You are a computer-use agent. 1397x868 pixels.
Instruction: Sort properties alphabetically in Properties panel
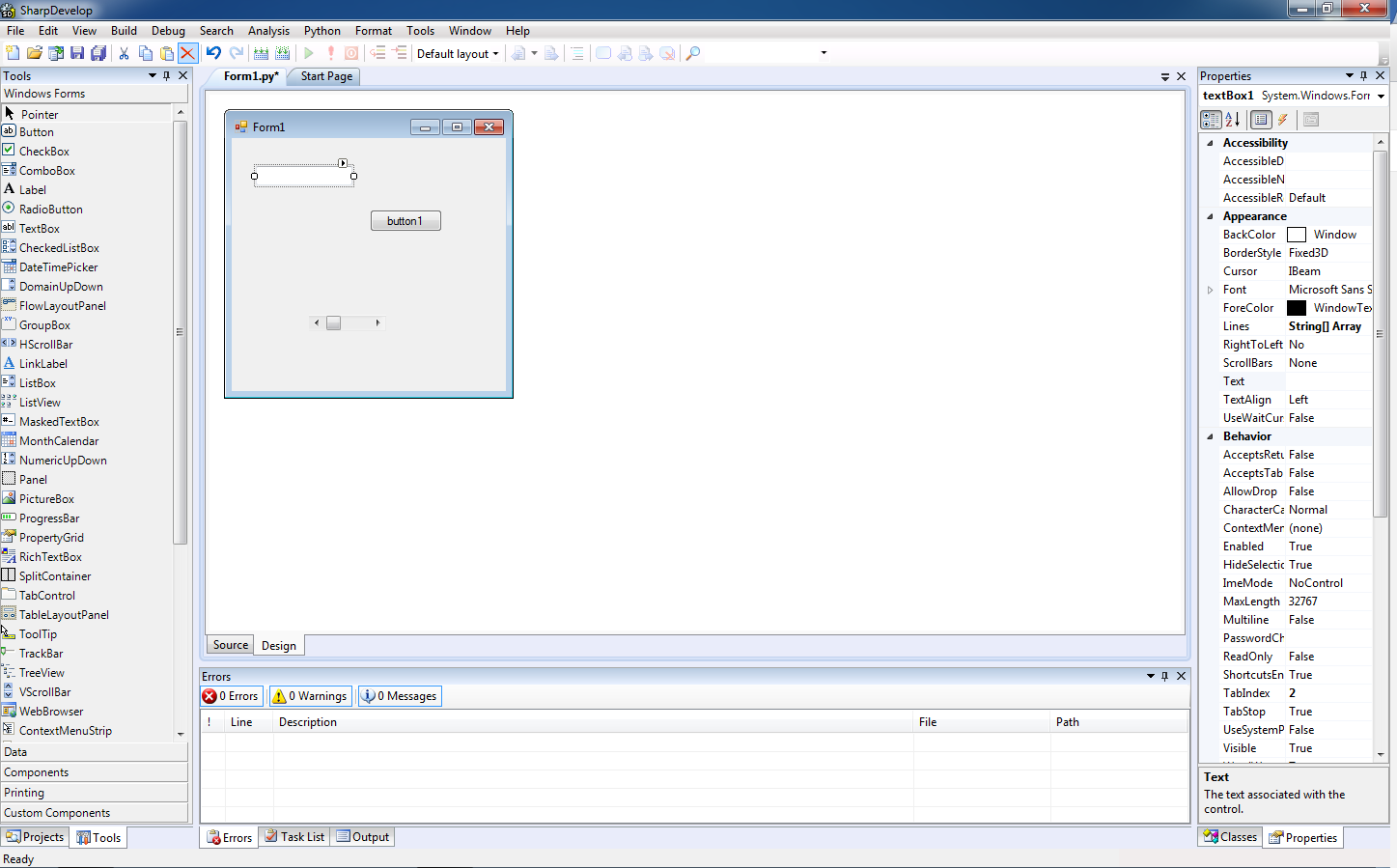(x=1234, y=119)
